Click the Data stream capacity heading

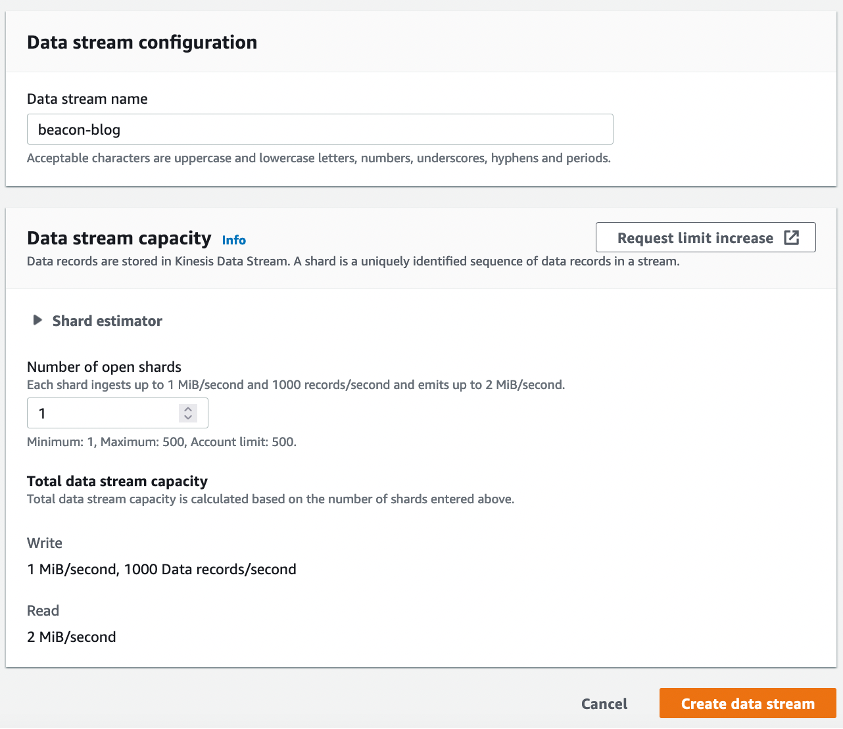click(x=119, y=238)
